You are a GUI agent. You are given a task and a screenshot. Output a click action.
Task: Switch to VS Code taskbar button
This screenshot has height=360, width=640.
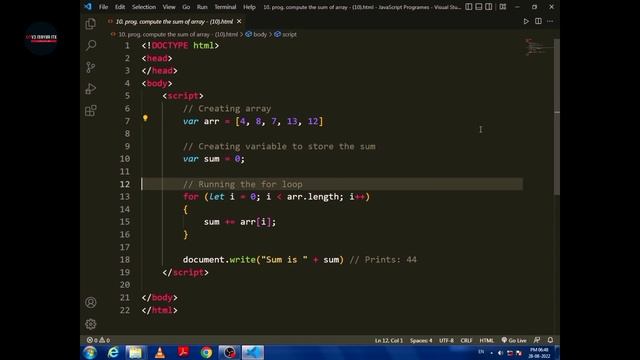pyautogui.click(x=253, y=352)
